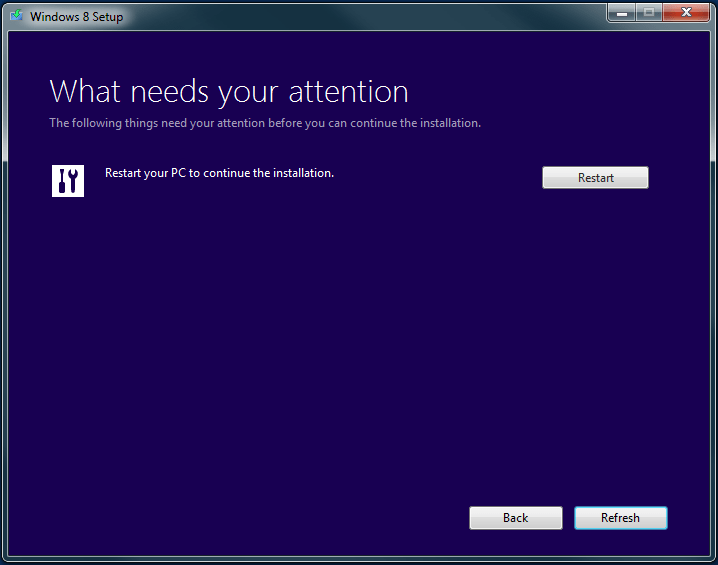Select the tools icon beside restart message

68,181
